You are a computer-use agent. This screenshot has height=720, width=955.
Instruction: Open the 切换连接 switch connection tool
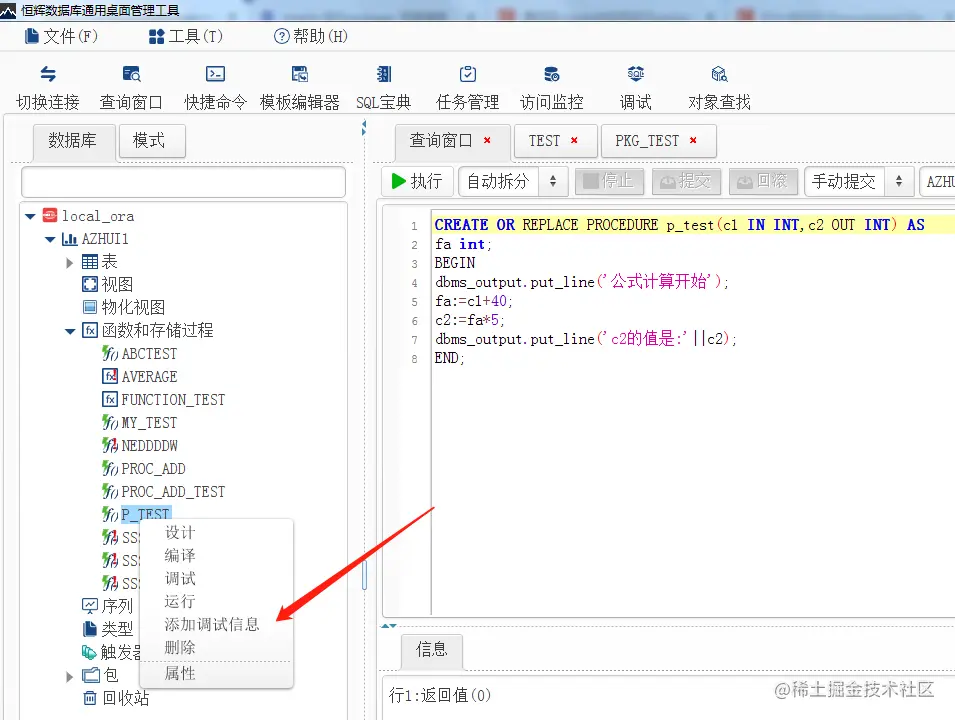pyautogui.click(x=48, y=88)
